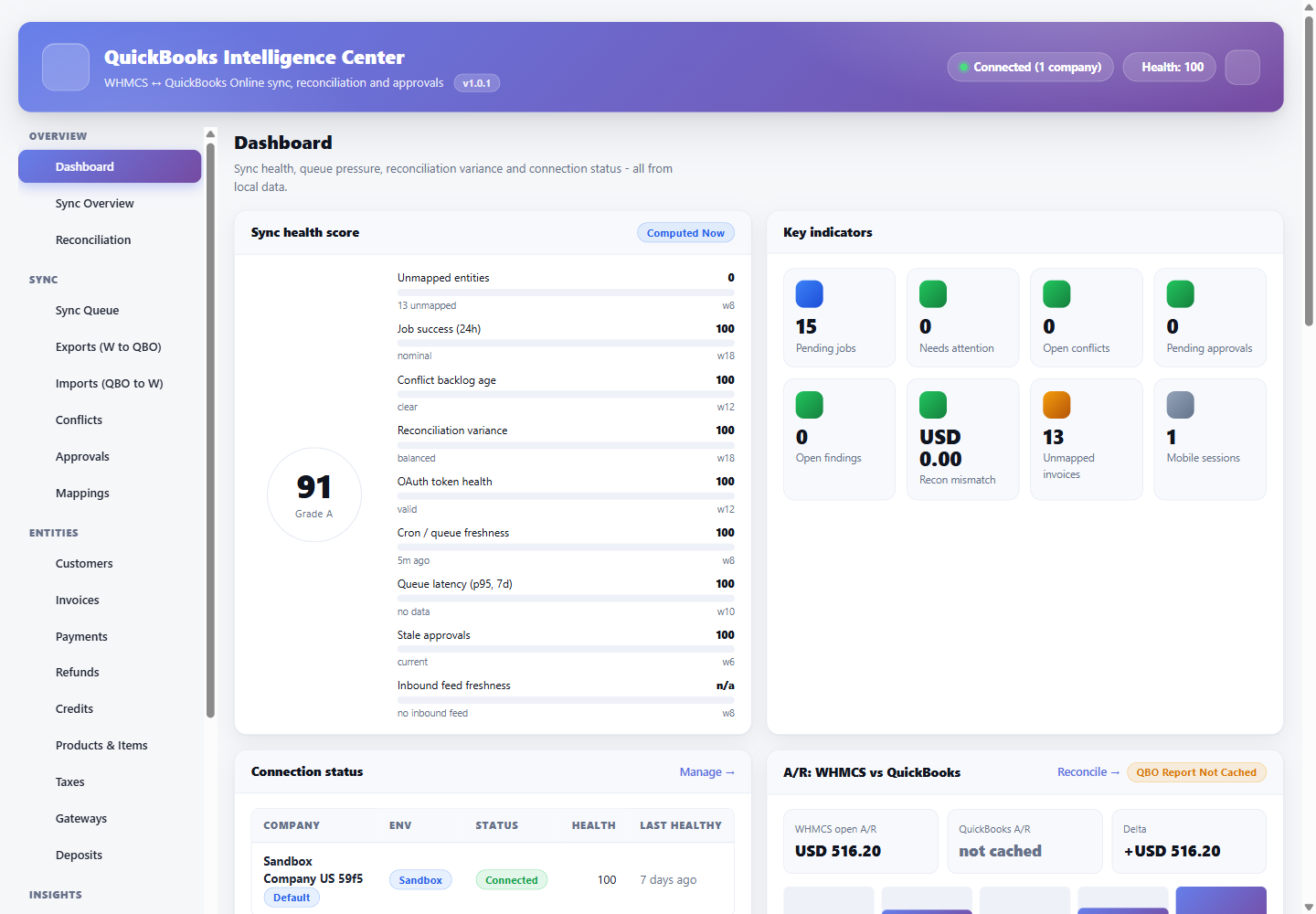Viewport: 1316px width, 914px height.
Task: Click the '13 unmapped' detail text
Action: click(427, 306)
